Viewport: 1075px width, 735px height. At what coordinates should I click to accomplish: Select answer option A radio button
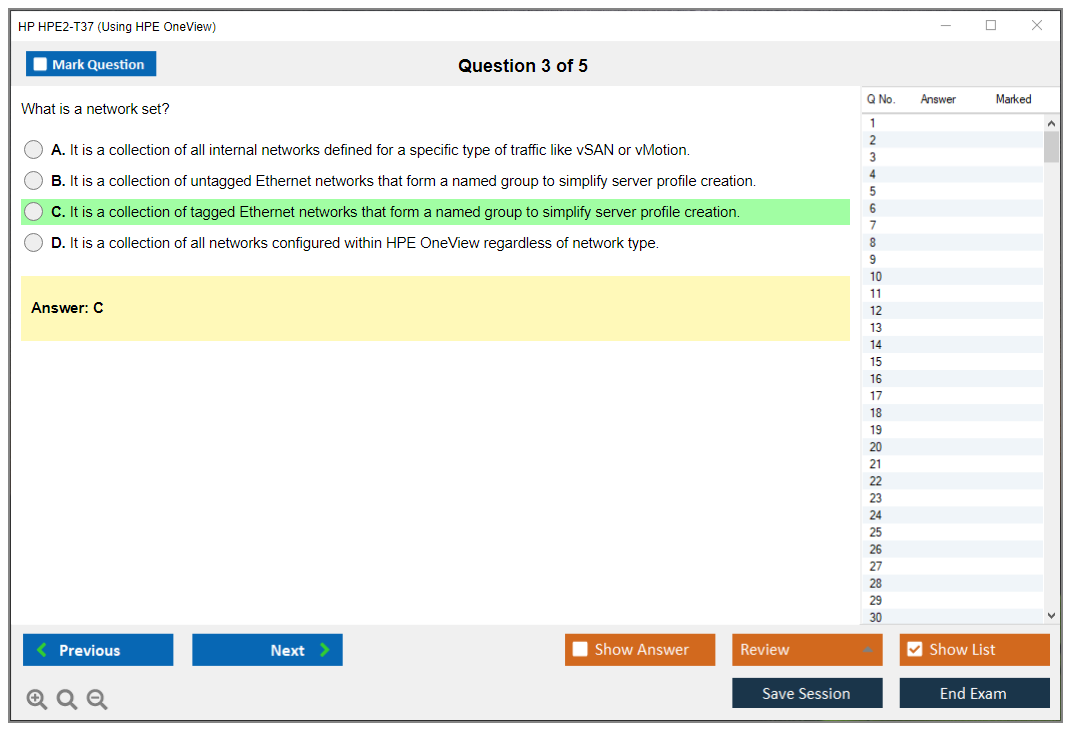tap(34, 150)
